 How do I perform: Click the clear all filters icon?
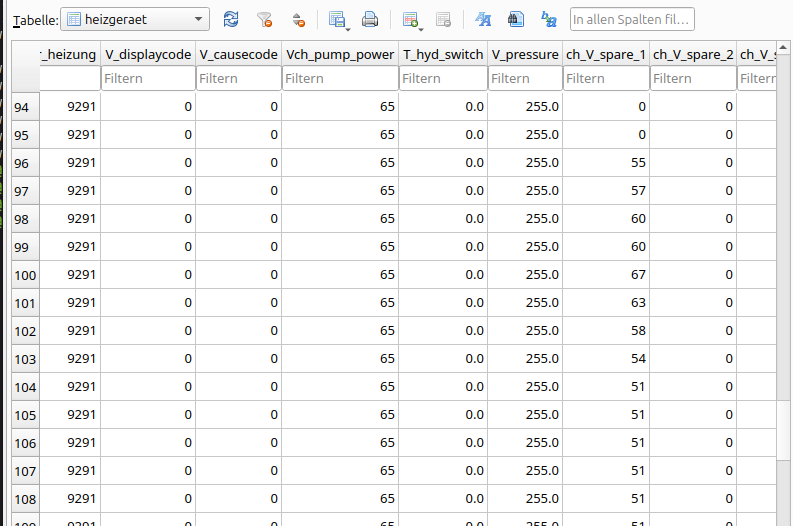pyautogui.click(x=264, y=19)
